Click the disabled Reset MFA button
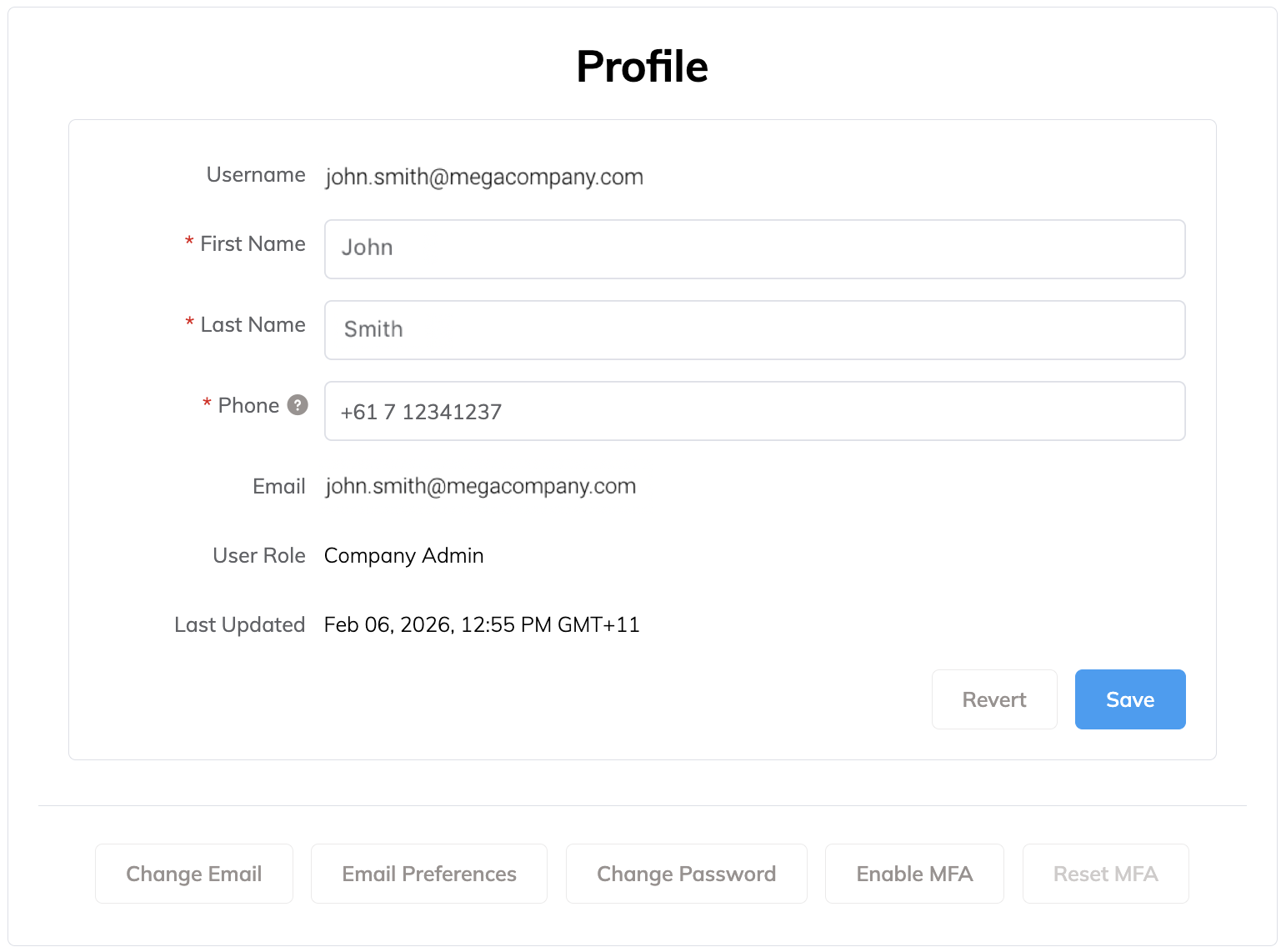Screen dimensions: 1286x952 tap(1105, 874)
